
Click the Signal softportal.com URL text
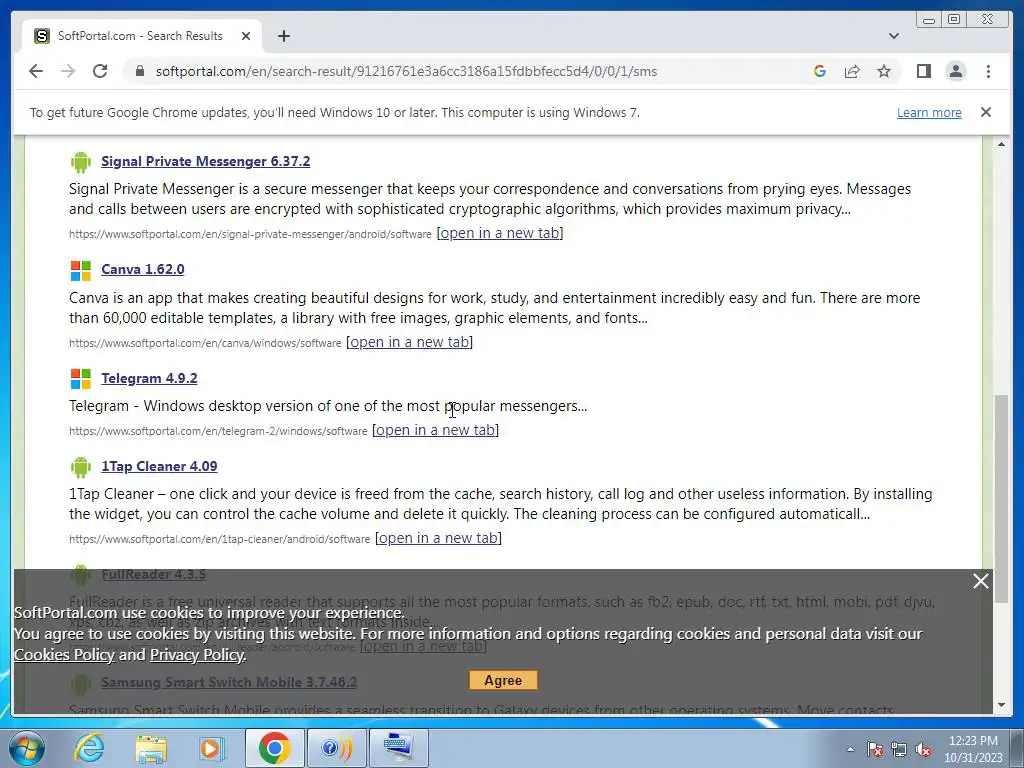pyautogui.click(x=250, y=234)
